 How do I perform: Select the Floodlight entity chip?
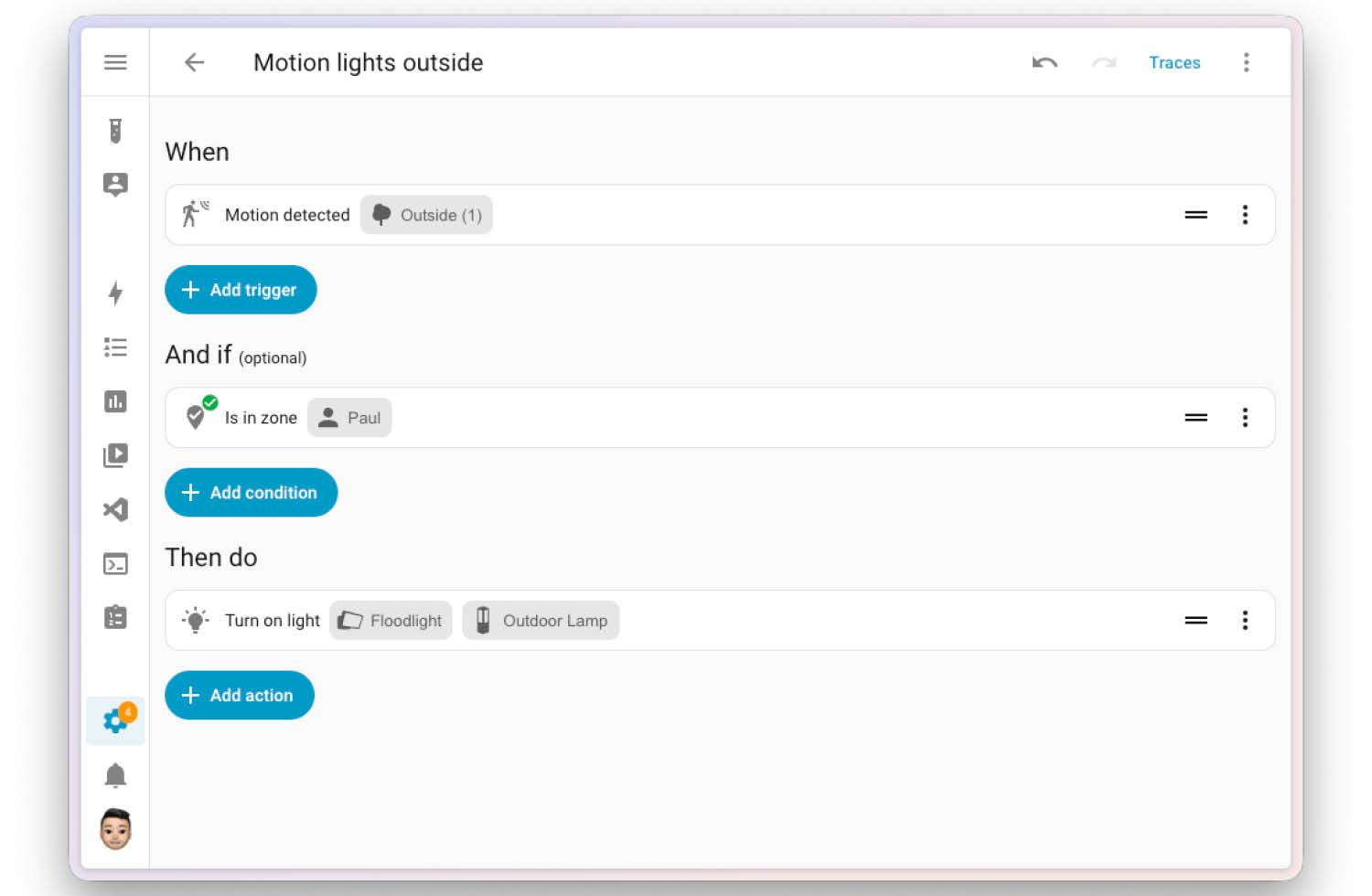pos(391,621)
